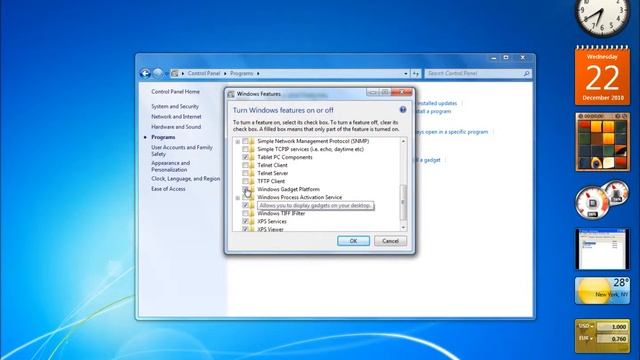
Task: Click the Back arrow in Control Panel
Action: coord(145,73)
